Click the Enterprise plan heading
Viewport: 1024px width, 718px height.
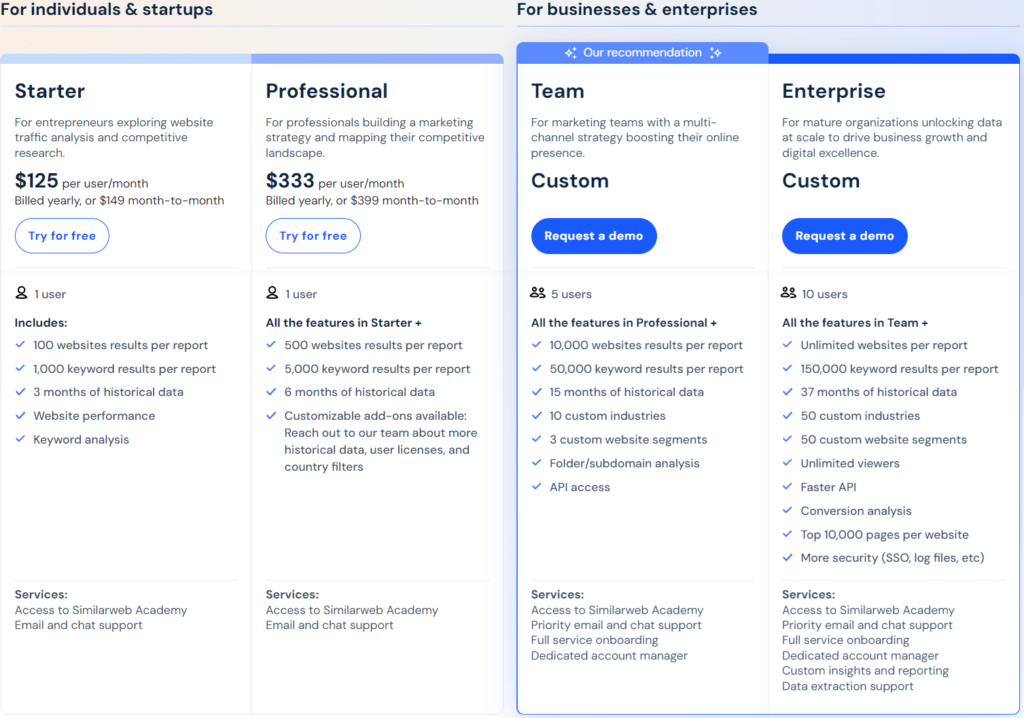833,90
